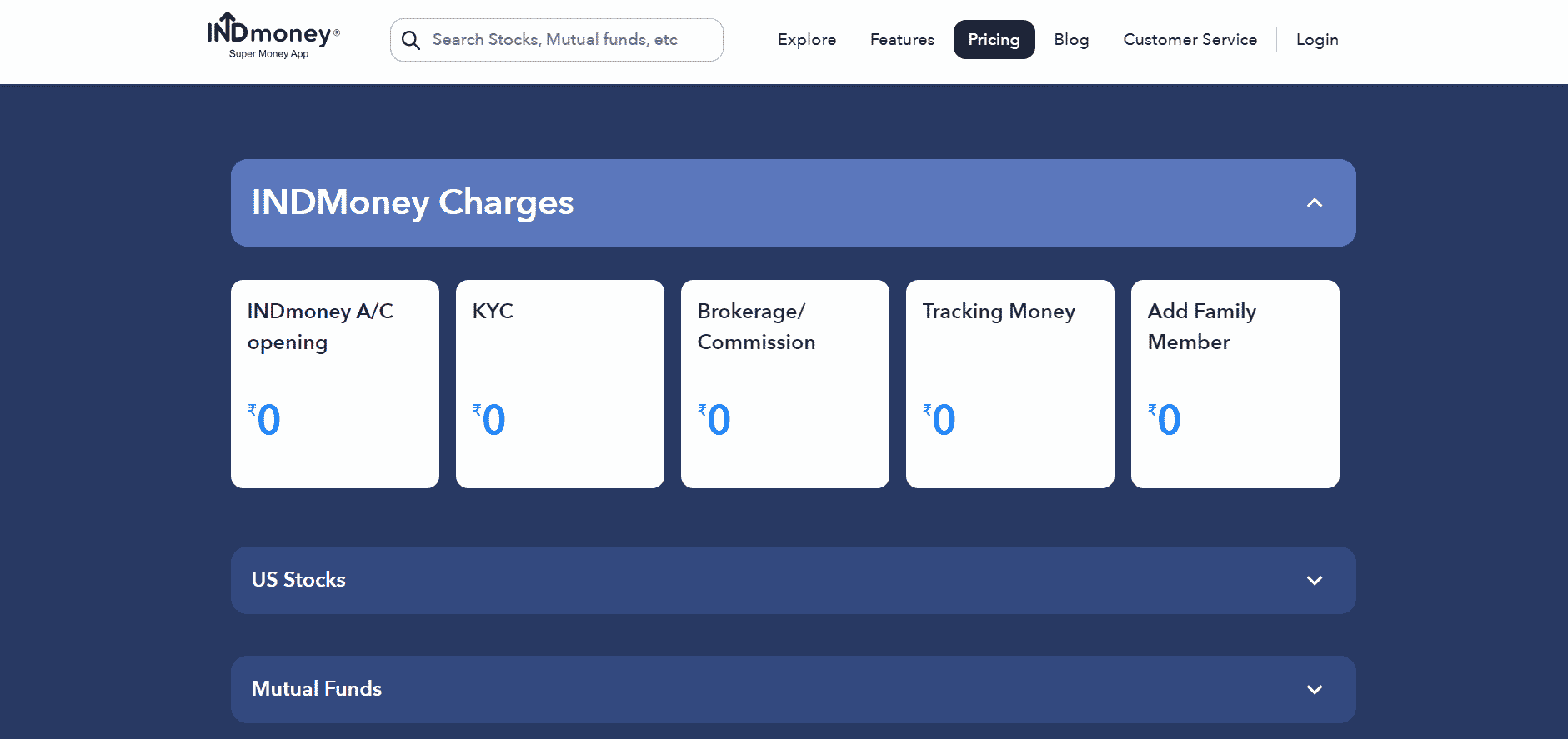Open the Features menu
The image size is (1568, 739).
902,40
